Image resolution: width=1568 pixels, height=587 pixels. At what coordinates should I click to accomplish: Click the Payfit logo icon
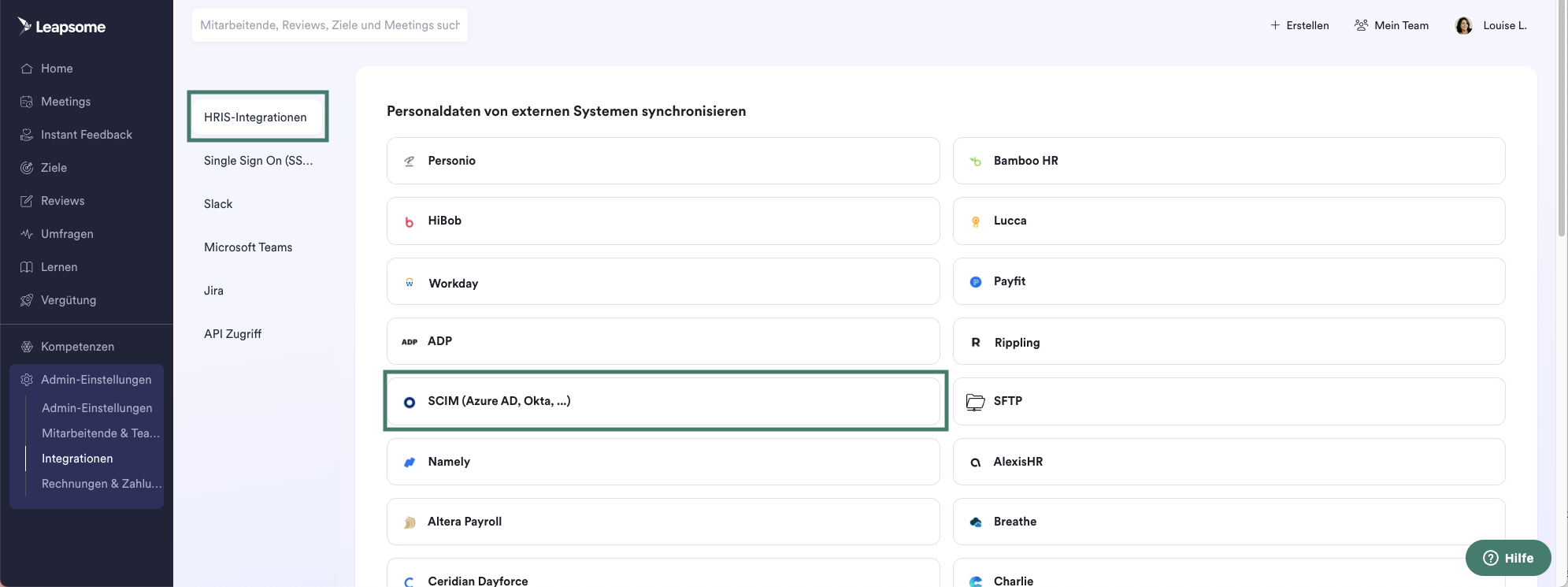point(976,281)
